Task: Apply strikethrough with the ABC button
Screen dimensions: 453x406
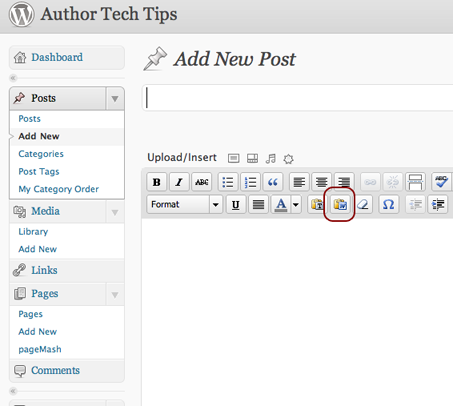Action: 202,182
